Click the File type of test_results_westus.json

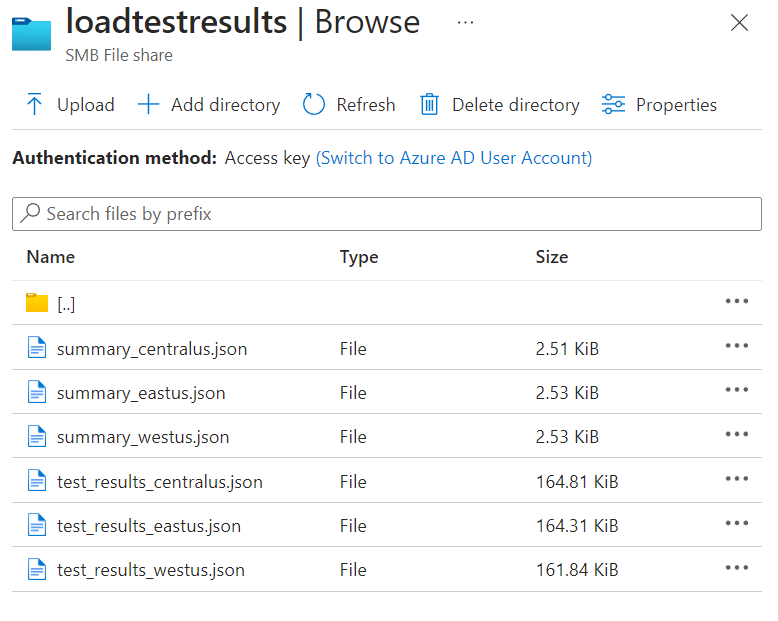pos(353,570)
